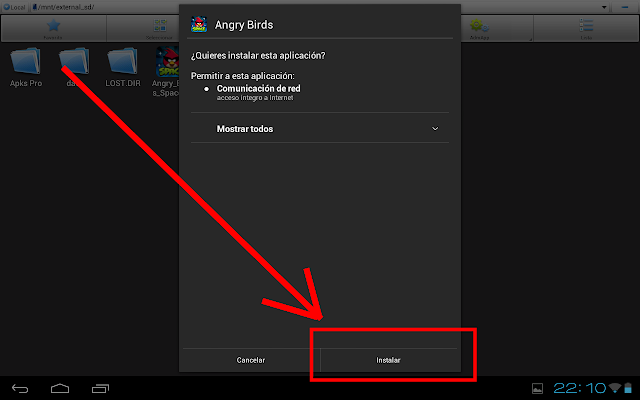Click the Local location button
640x400 pixels.
[x=15, y=7]
